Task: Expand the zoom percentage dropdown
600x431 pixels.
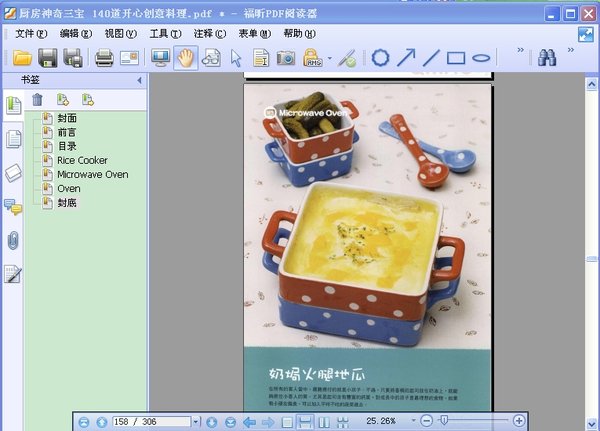Action: pyautogui.click(x=413, y=421)
